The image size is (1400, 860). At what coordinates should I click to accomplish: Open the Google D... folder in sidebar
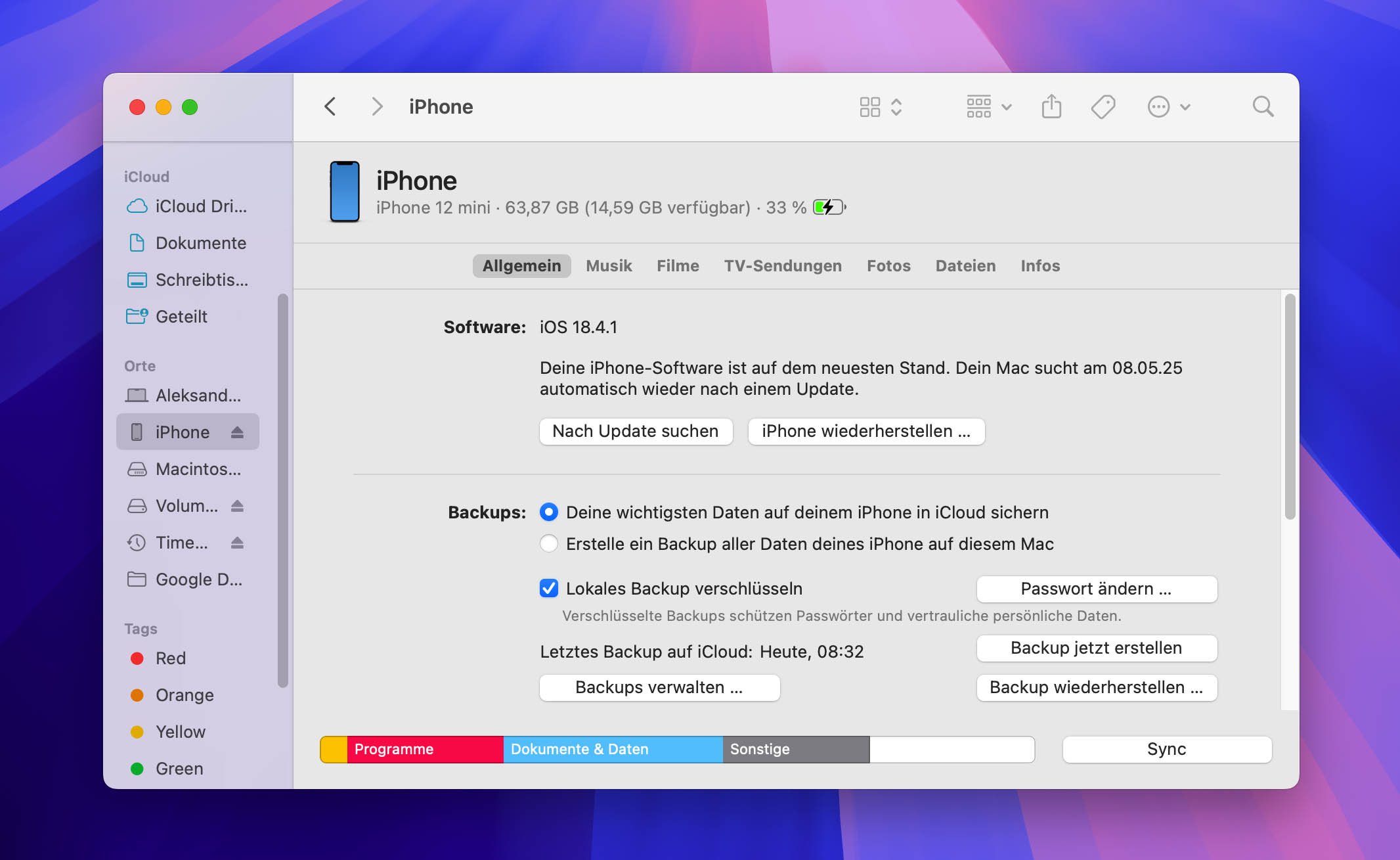(x=188, y=579)
